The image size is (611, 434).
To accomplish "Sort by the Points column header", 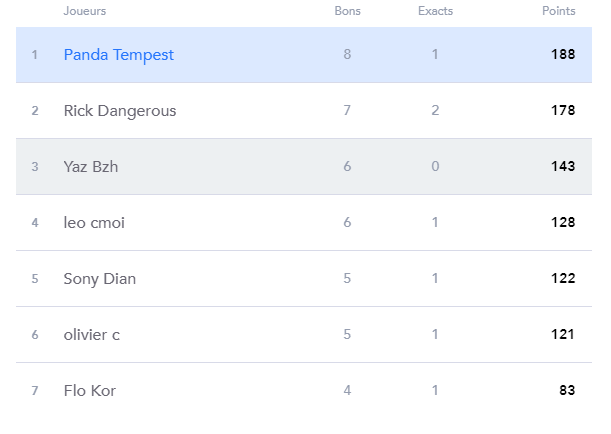I will pos(559,11).
